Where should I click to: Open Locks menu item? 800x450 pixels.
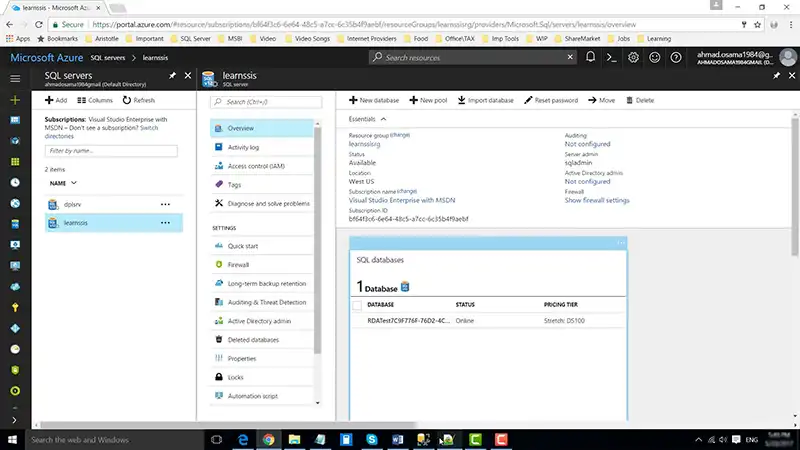click(x=262, y=377)
